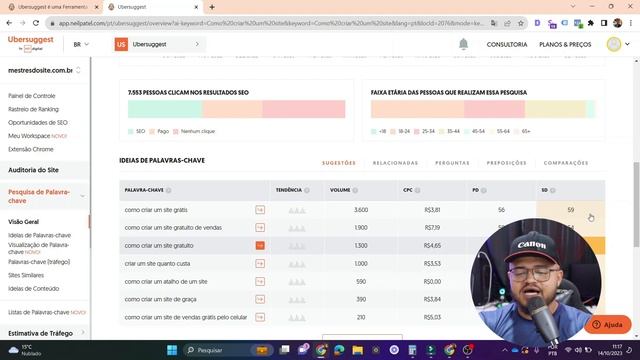The width and height of the screenshot is (640, 360).
Task: Open the mestresdosite.com.br site selector
Action: [44, 70]
